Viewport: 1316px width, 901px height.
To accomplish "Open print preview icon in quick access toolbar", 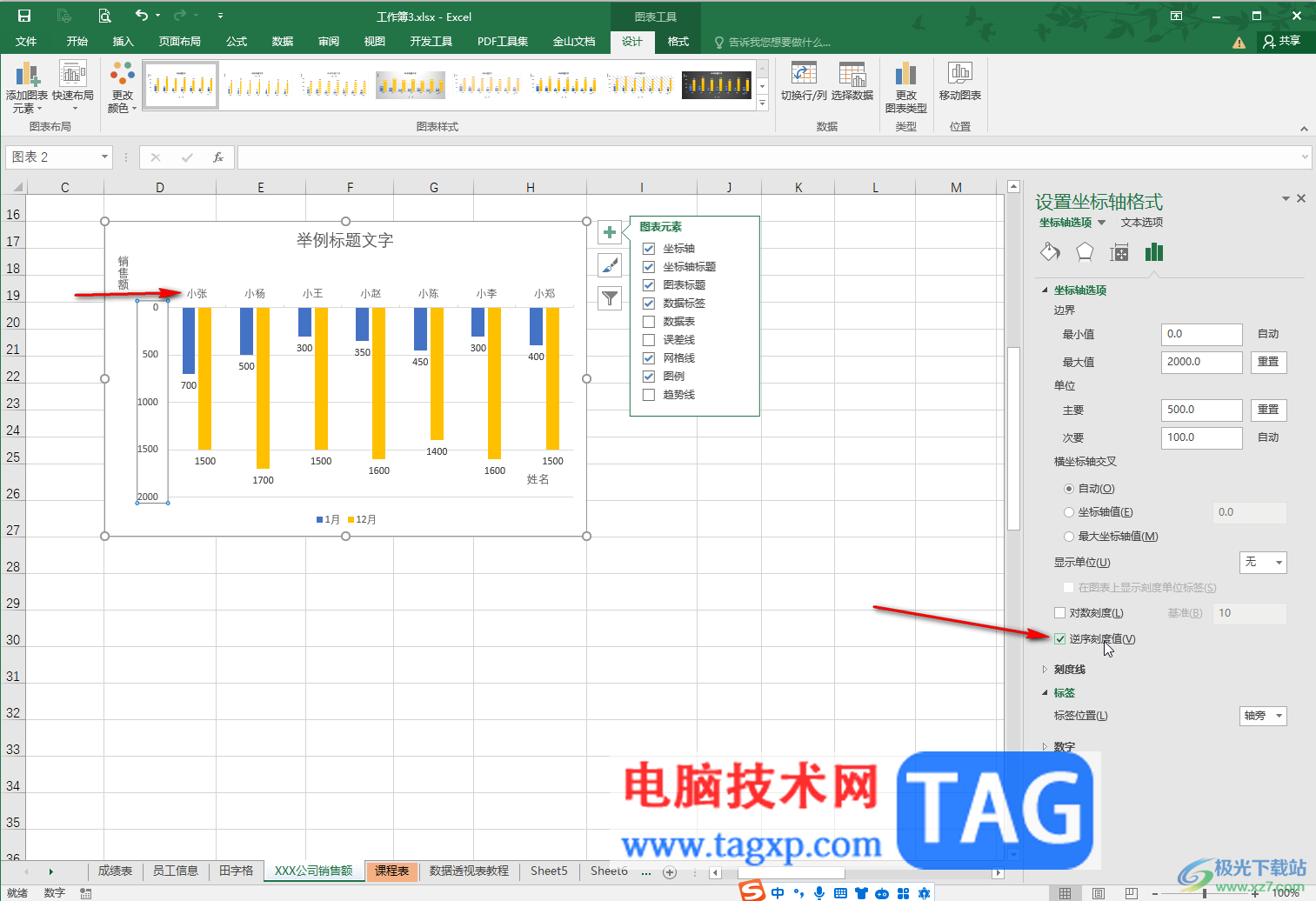I will 104,16.
